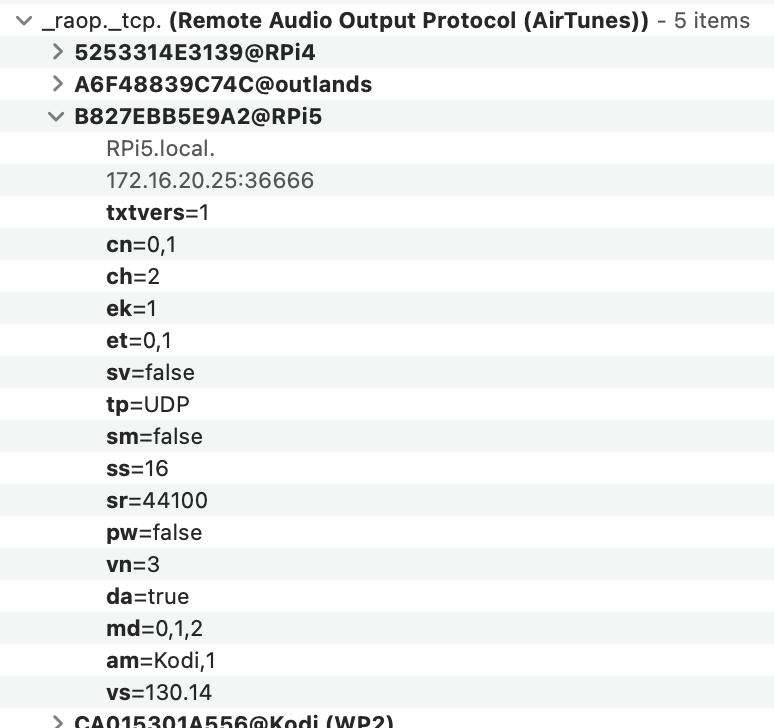774x728 pixels.
Task: Select the vs=130.14 record
Action: pyautogui.click(x=387, y=692)
